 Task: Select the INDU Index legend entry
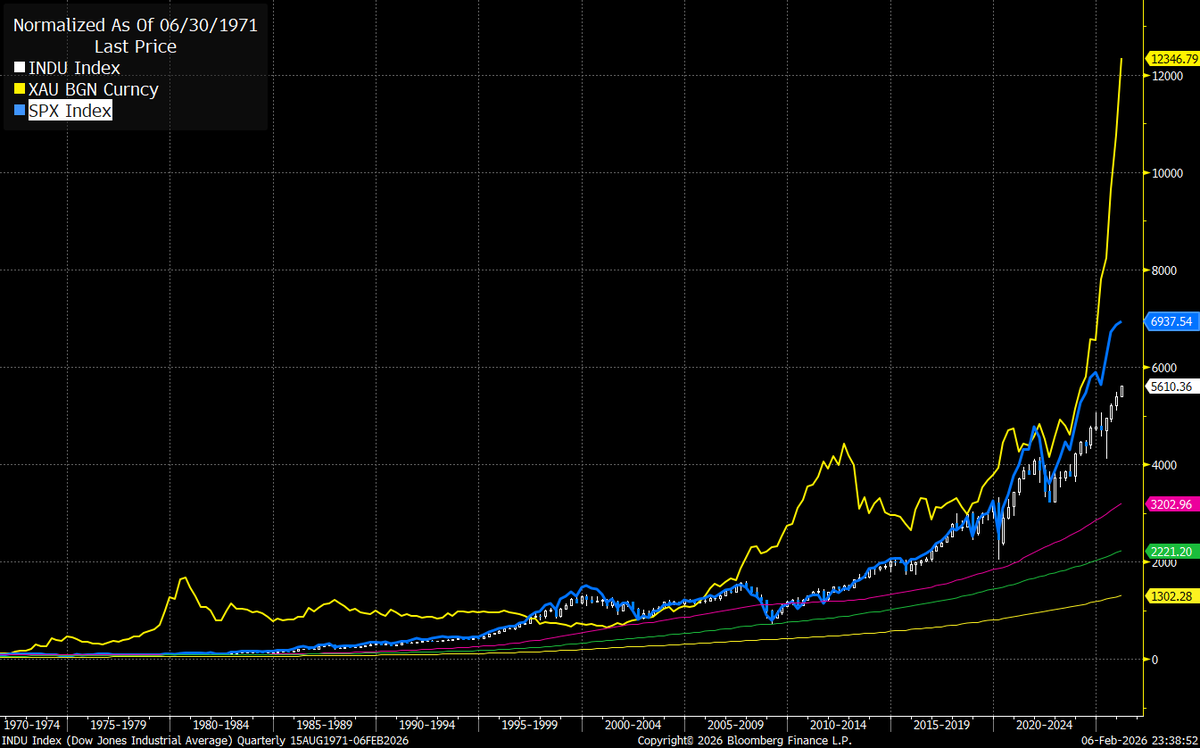[74, 69]
